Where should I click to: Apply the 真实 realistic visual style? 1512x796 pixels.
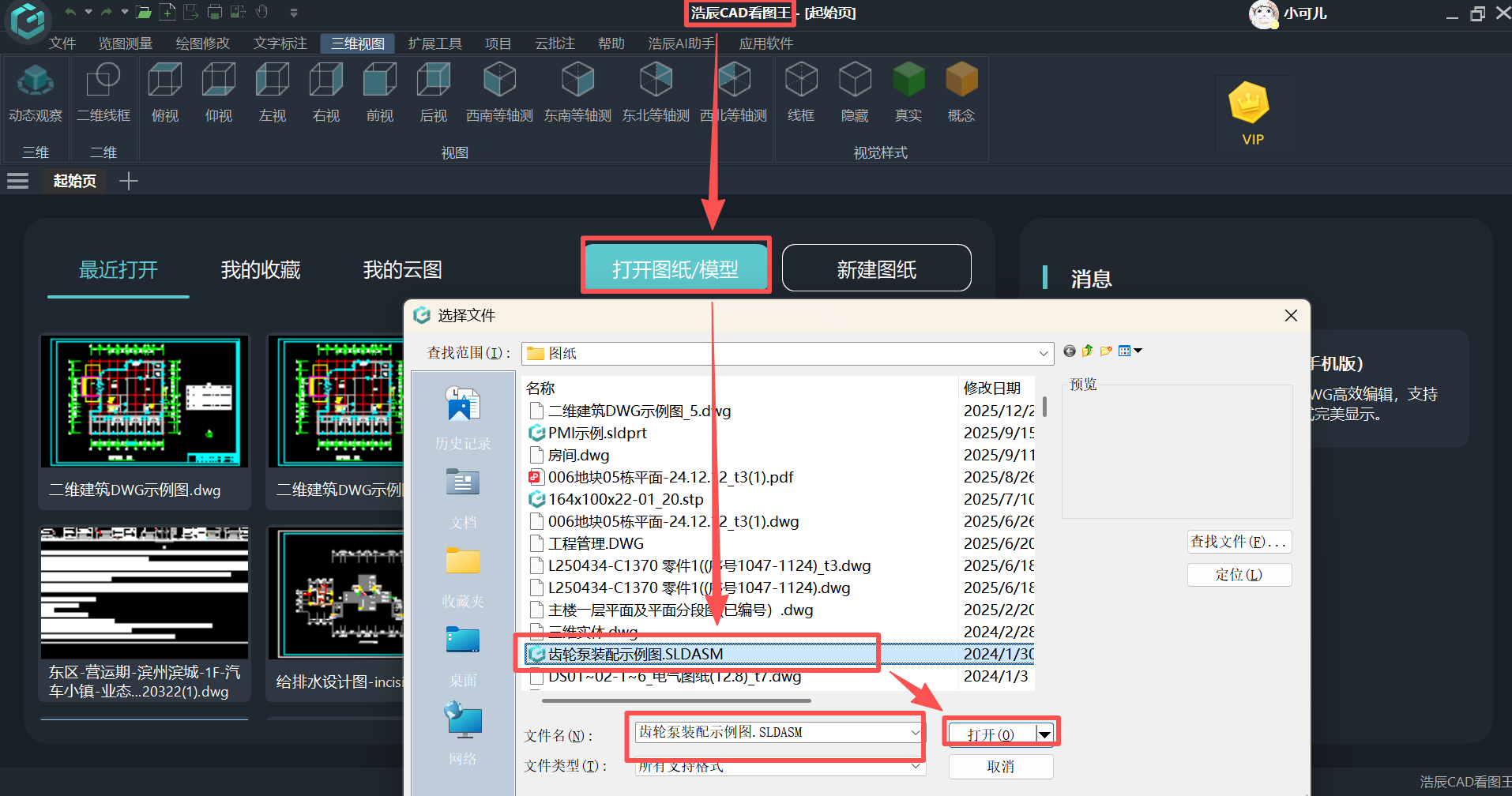[908, 93]
